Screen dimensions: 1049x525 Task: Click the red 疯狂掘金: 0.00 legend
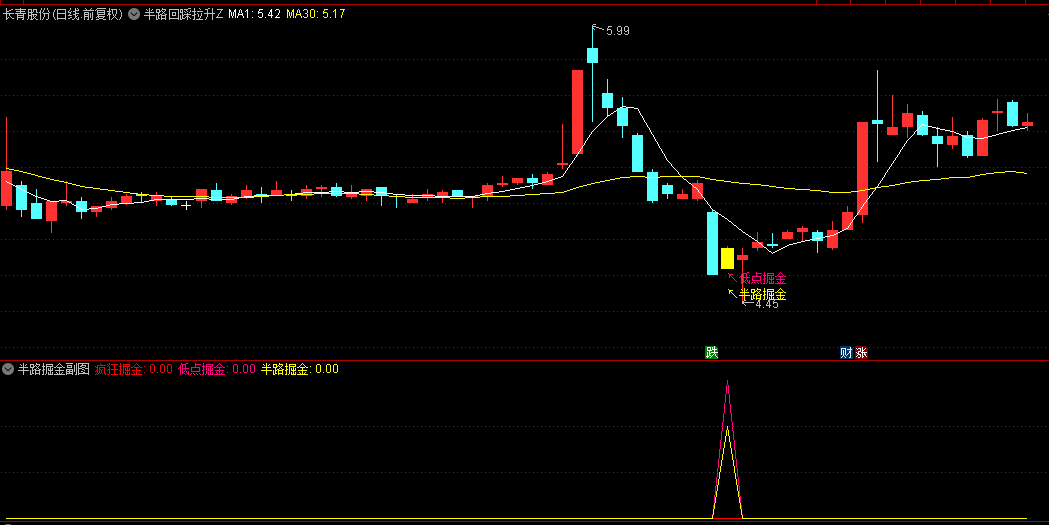tap(133, 369)
